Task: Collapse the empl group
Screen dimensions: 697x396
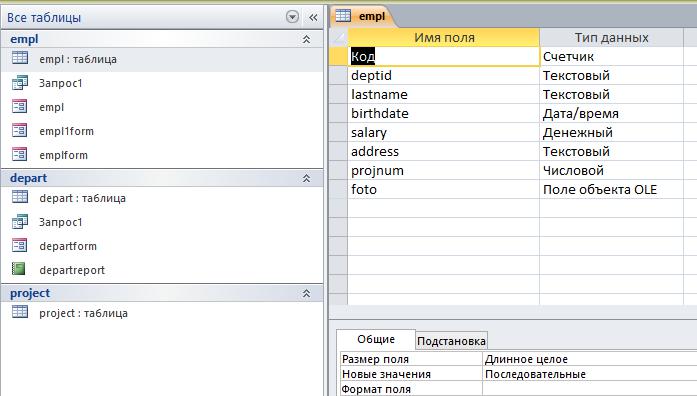Action: [x=306, y=39]
